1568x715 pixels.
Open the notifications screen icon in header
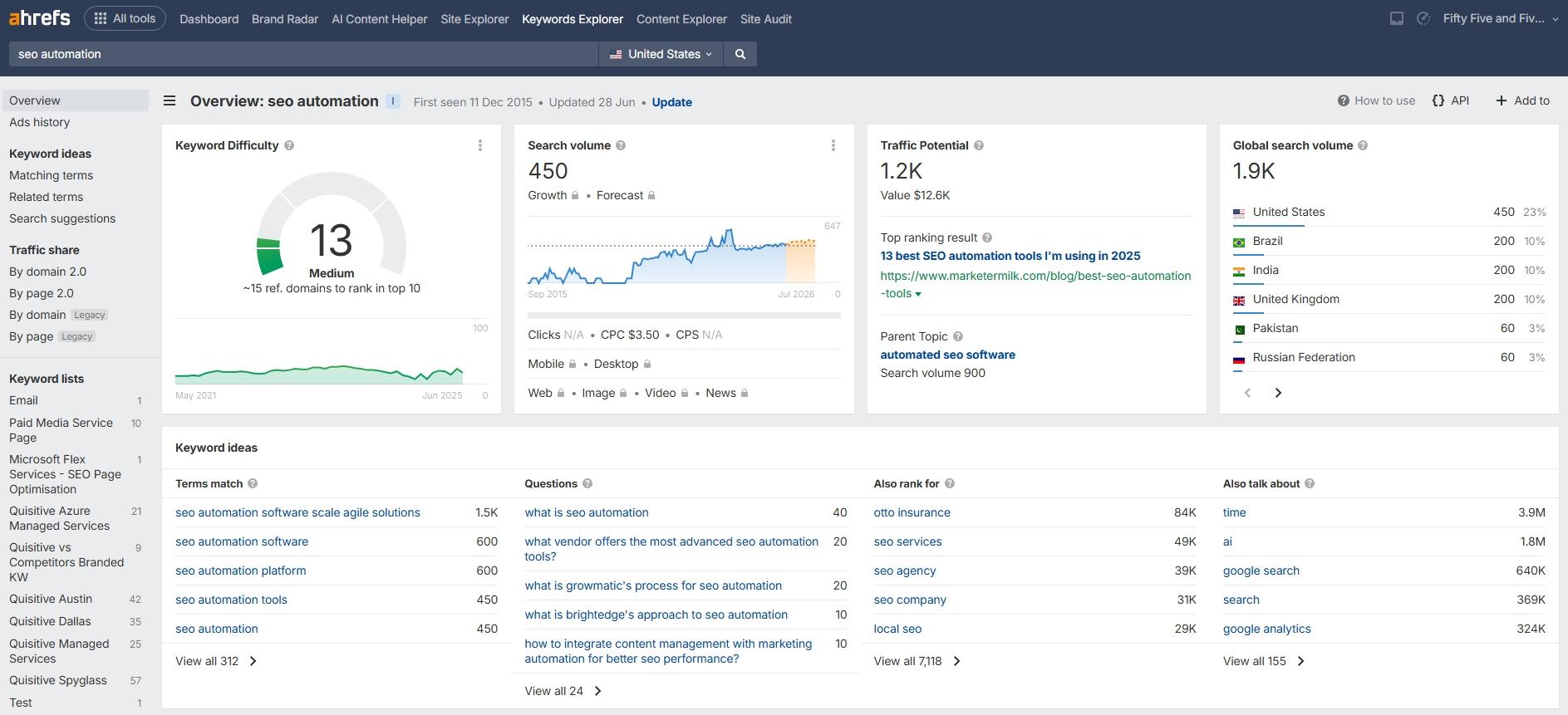1397,18
